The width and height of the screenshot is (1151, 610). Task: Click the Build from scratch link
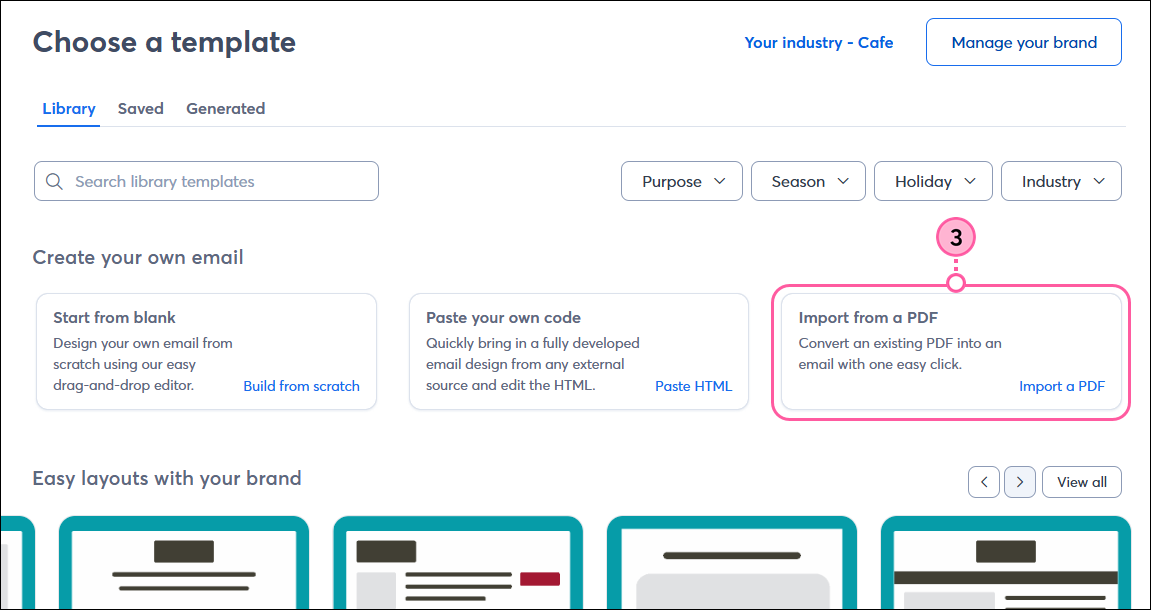[301, 386]
